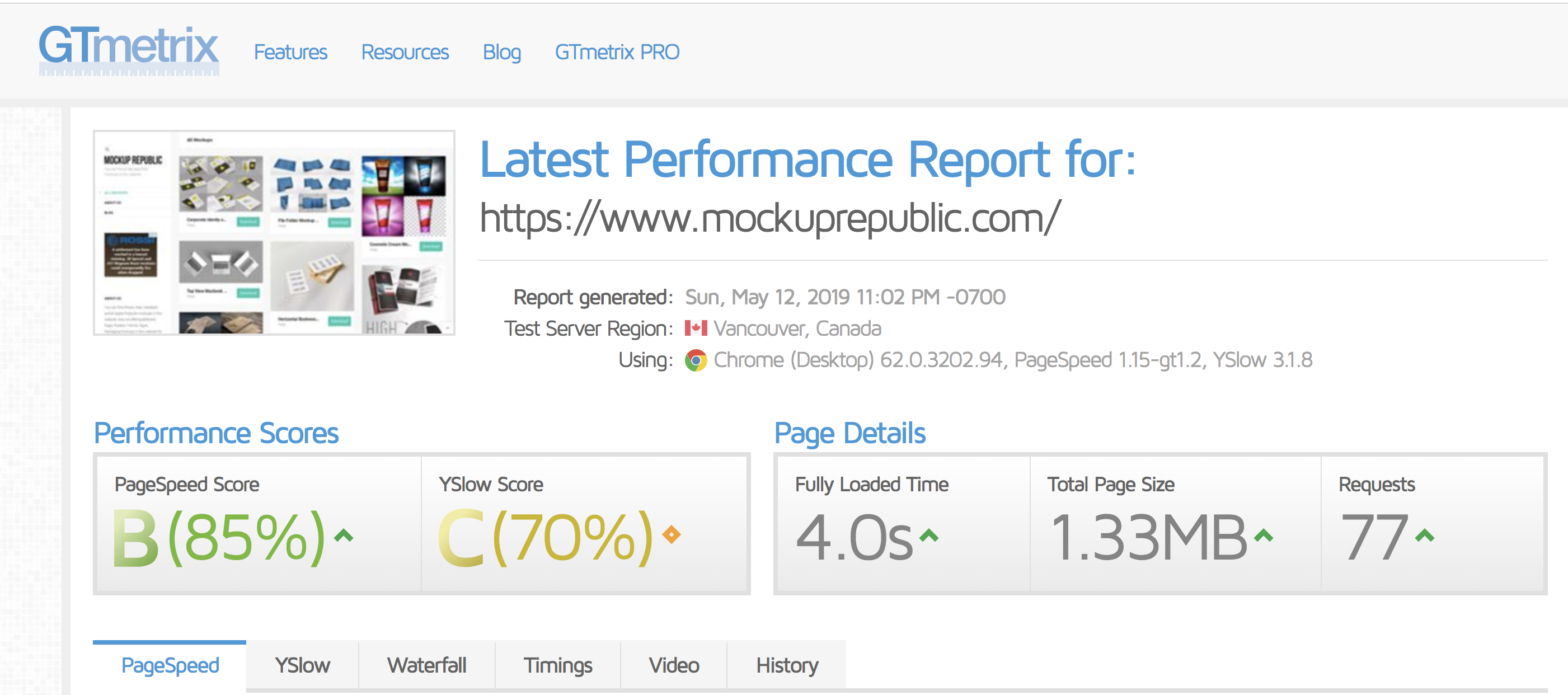Screen dimensions: 1568x695
Task: Click the green arrow beside PageSpeed Score
Action: click(344, 536)
